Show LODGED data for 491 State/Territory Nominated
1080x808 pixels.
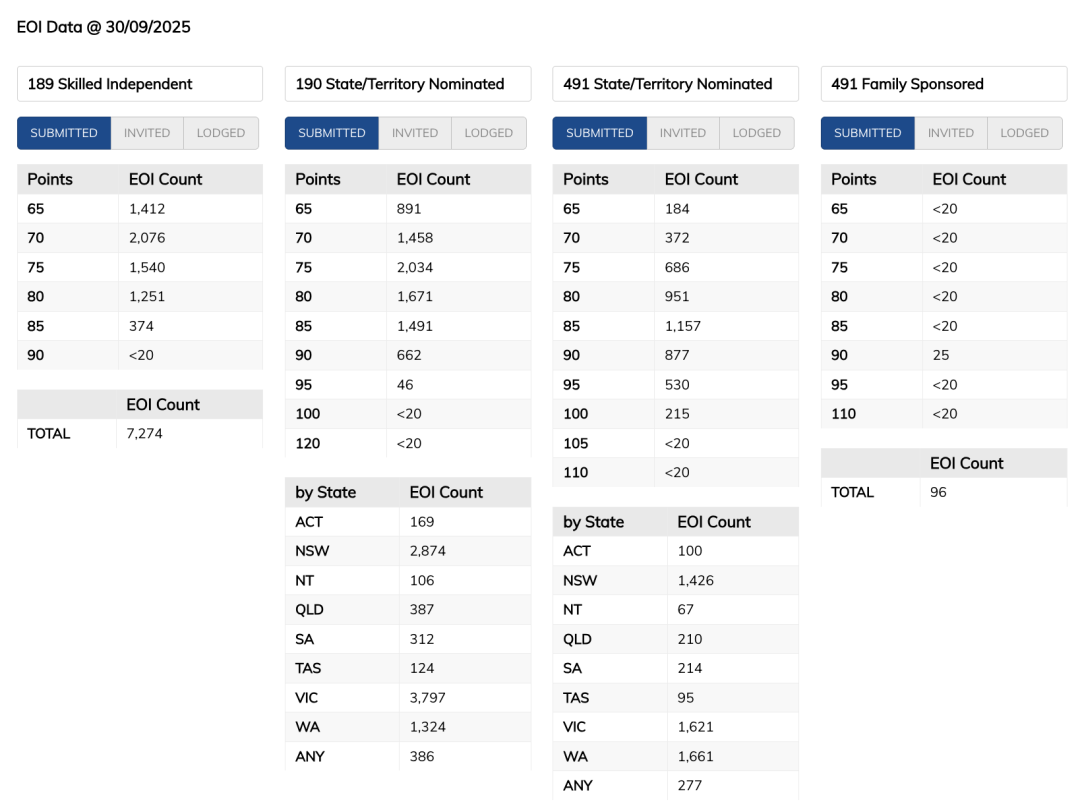(x=757, y=133)
